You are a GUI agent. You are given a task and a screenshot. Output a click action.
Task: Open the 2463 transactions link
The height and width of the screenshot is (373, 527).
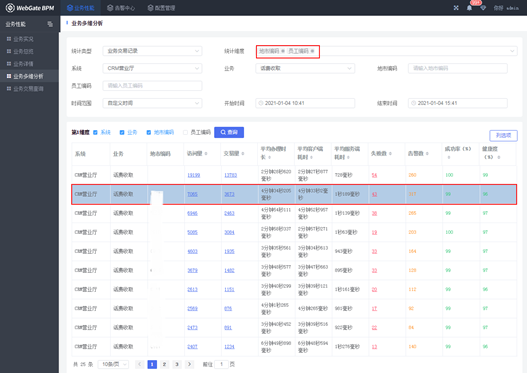(x=229, y=213)
